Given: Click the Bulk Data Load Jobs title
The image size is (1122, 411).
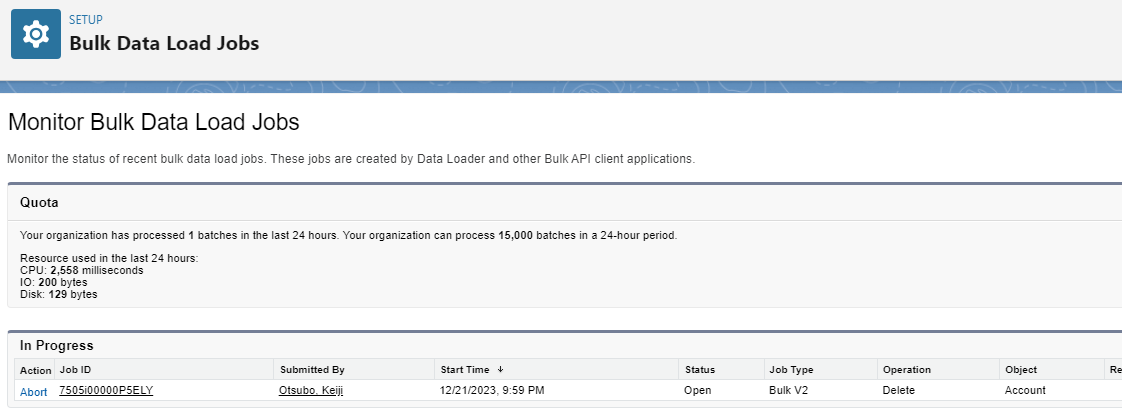Looking at the screenshot, I should pyautogui.click(x=164, y=43).
